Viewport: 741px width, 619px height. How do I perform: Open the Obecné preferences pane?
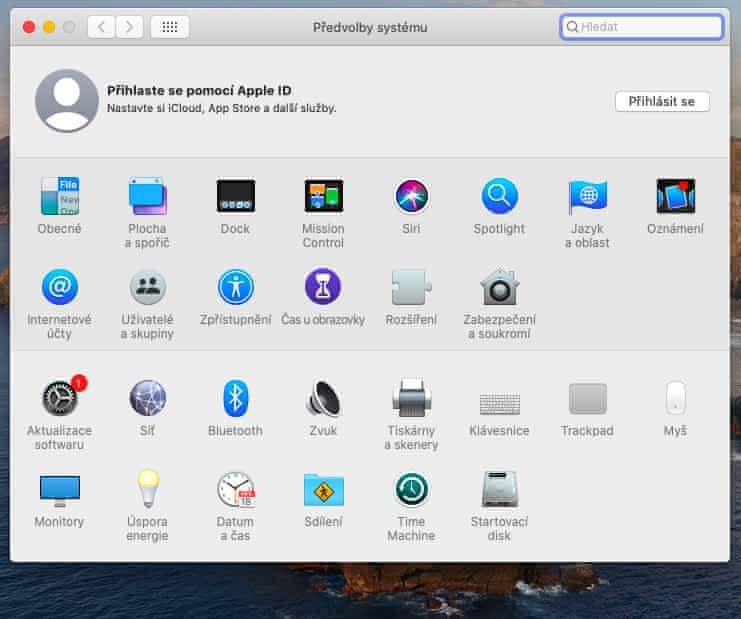pos(59,197)
